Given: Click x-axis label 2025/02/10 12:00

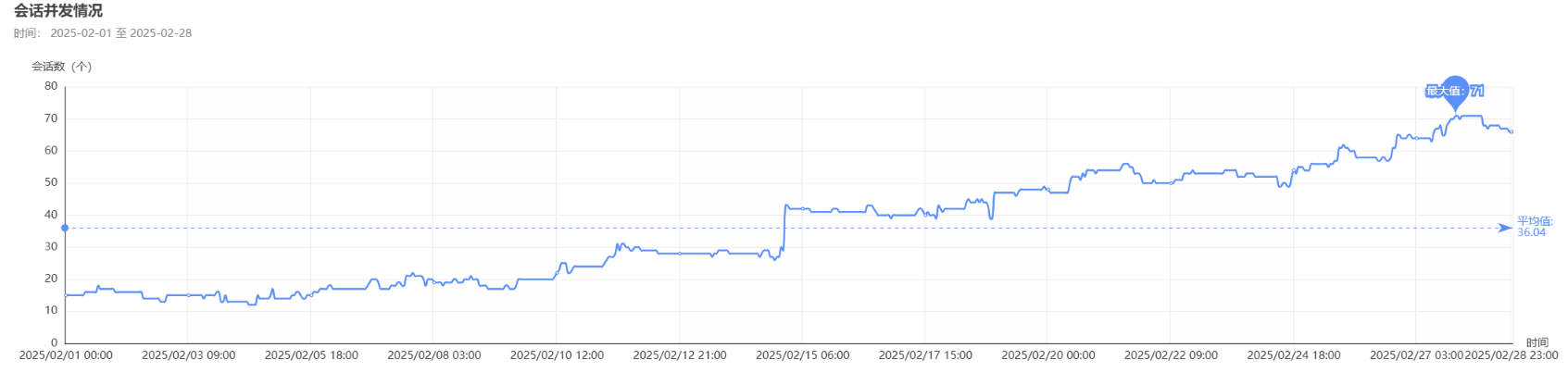Looking at the screenshot, I should click(557, 355).
